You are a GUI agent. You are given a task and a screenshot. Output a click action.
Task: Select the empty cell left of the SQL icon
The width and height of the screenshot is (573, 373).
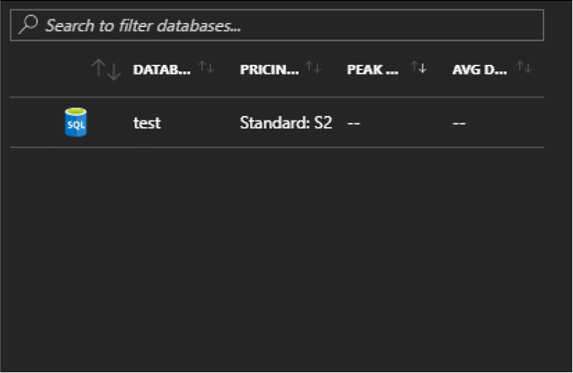[35, 122]
